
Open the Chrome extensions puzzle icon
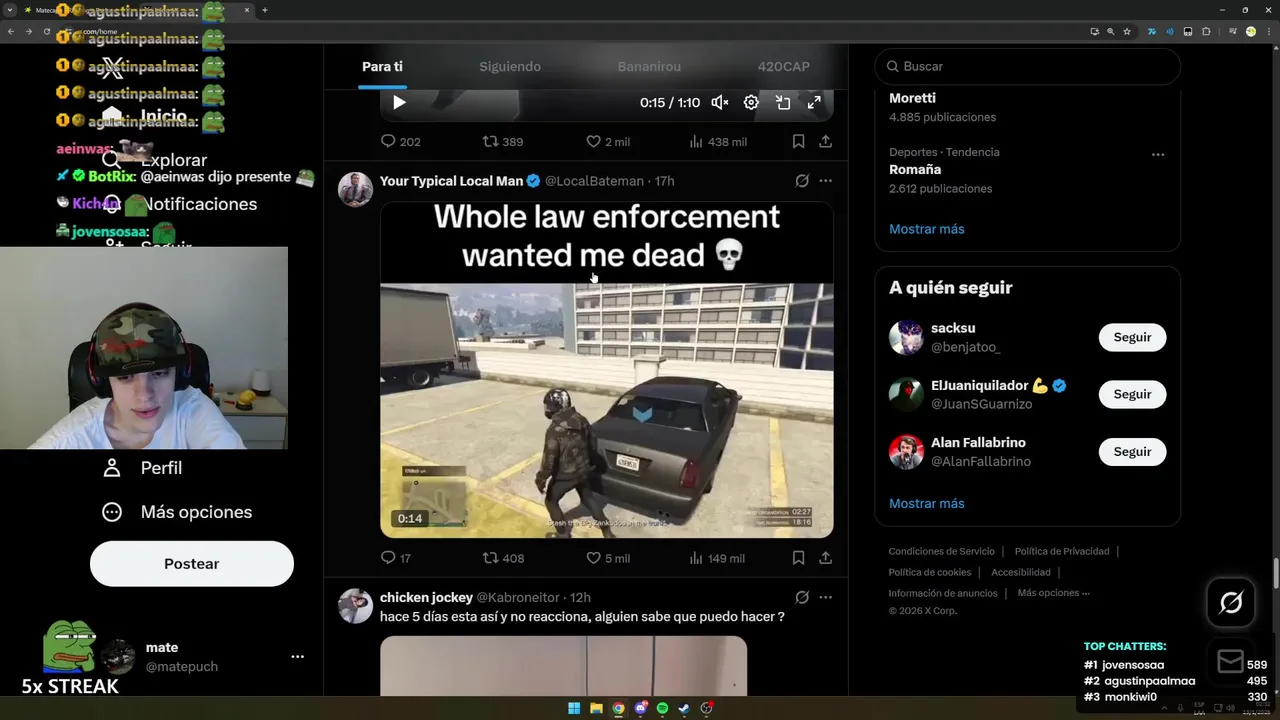(x=1206, y=31)
